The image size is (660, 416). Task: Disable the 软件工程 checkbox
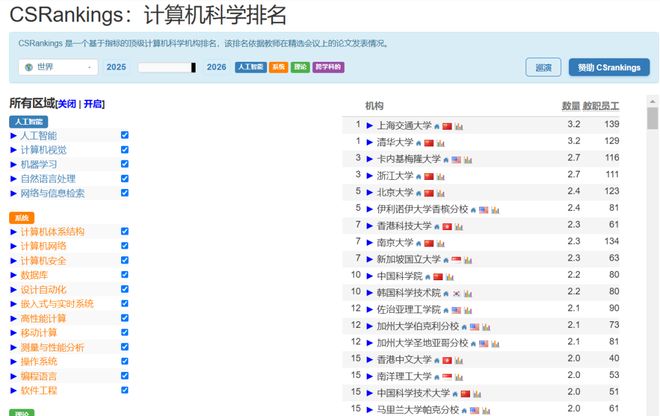(x=124, y=390)
